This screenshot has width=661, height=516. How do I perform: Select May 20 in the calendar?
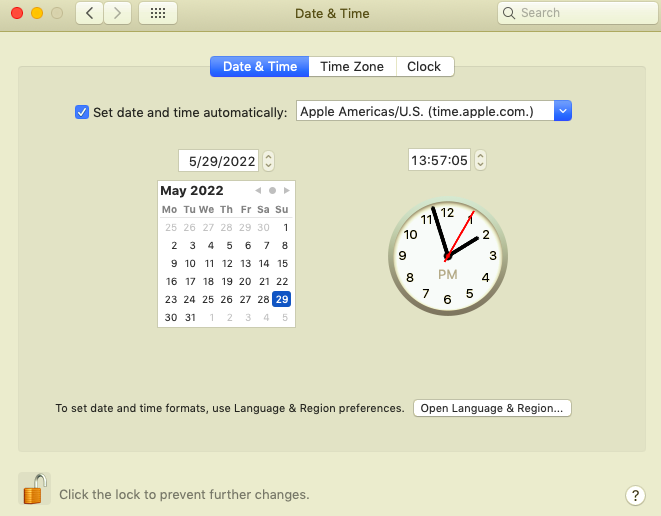click(x=245, y=282)
